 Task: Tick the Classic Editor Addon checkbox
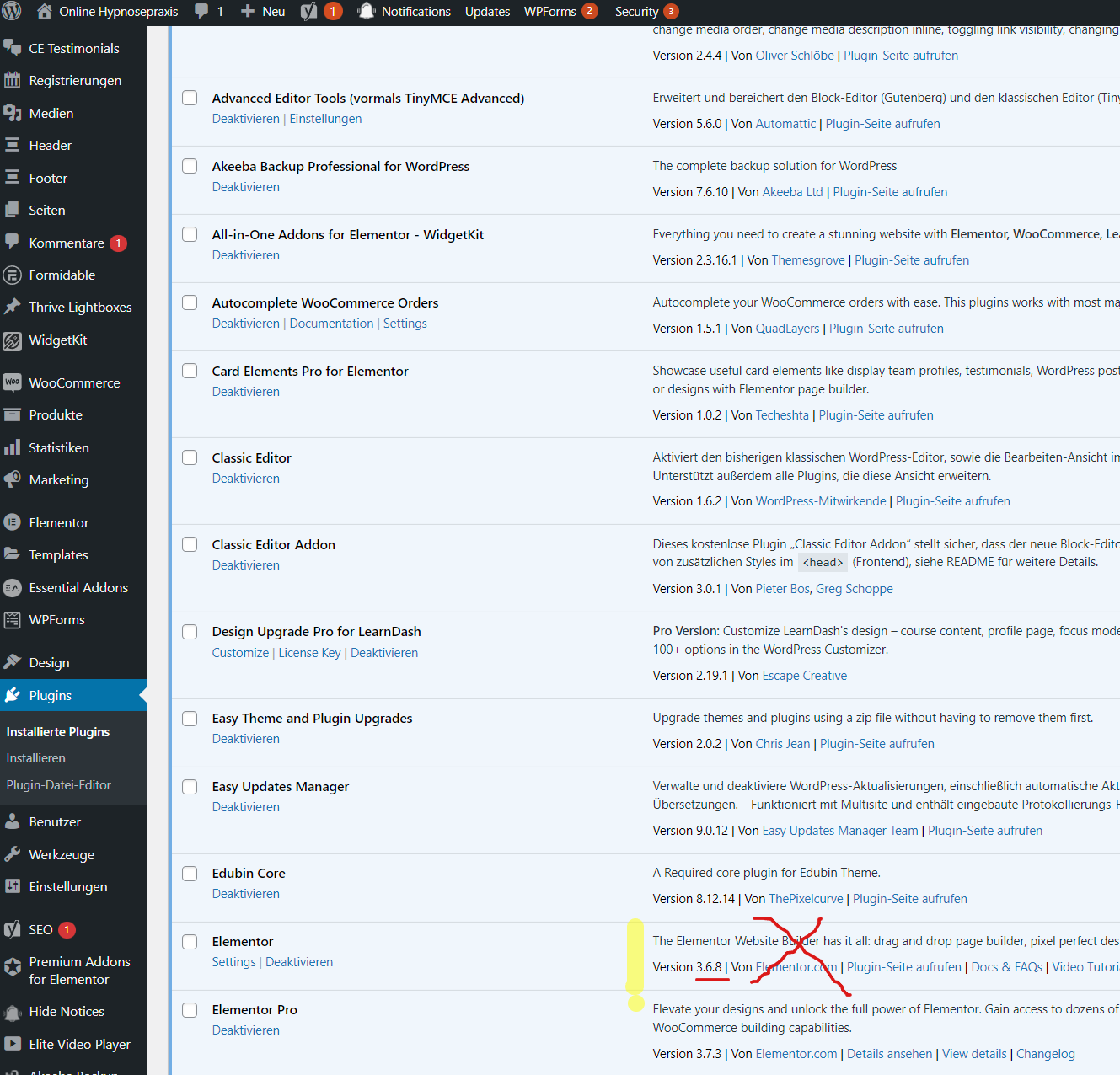[190, 544]
